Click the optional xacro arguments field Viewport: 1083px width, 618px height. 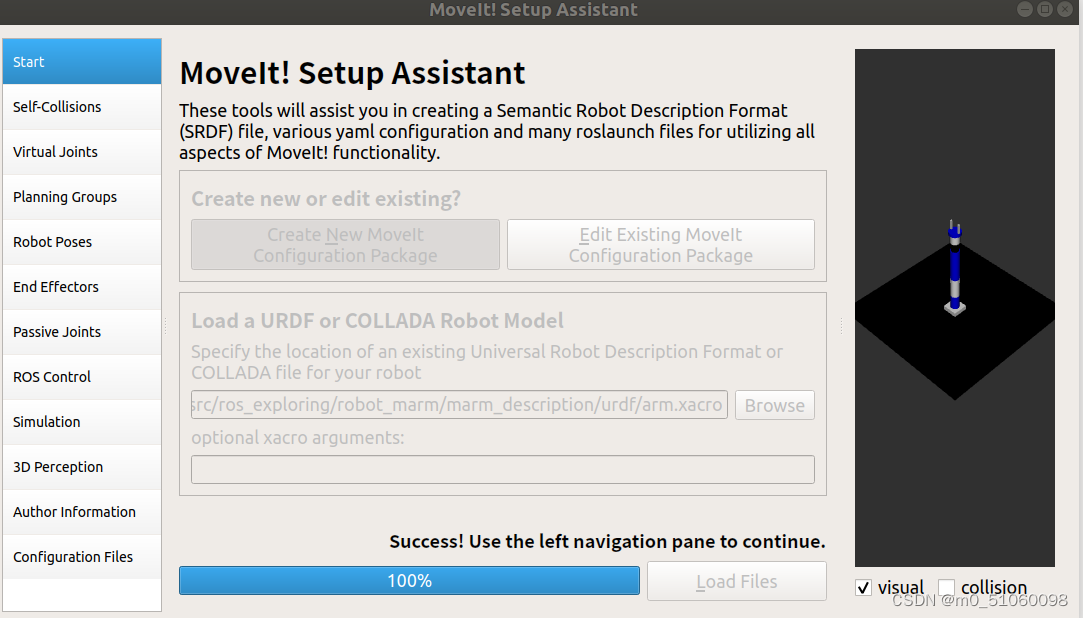click(502, 469)
